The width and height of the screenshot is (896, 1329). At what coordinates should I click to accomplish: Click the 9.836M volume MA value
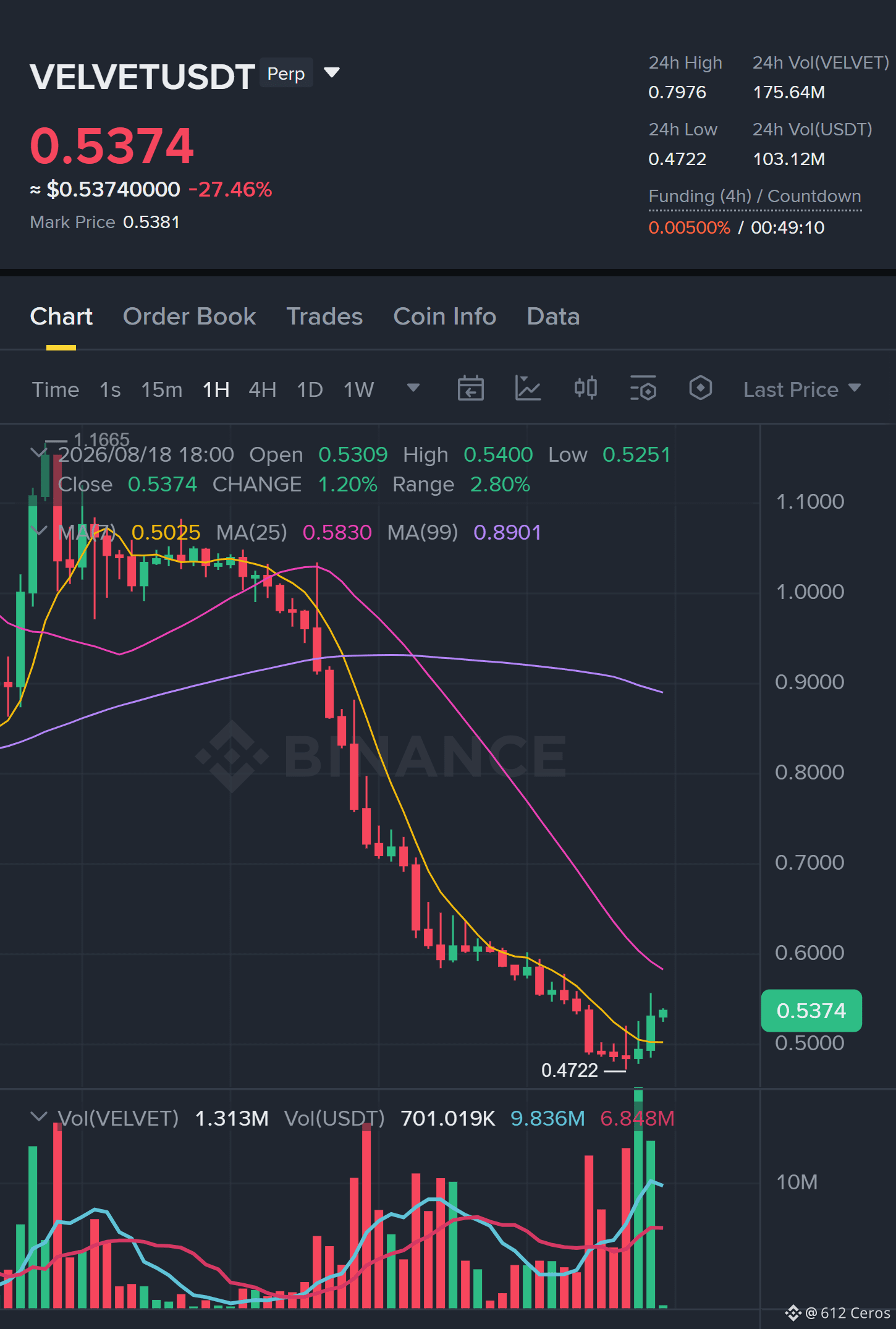[x=547, y=1118]
